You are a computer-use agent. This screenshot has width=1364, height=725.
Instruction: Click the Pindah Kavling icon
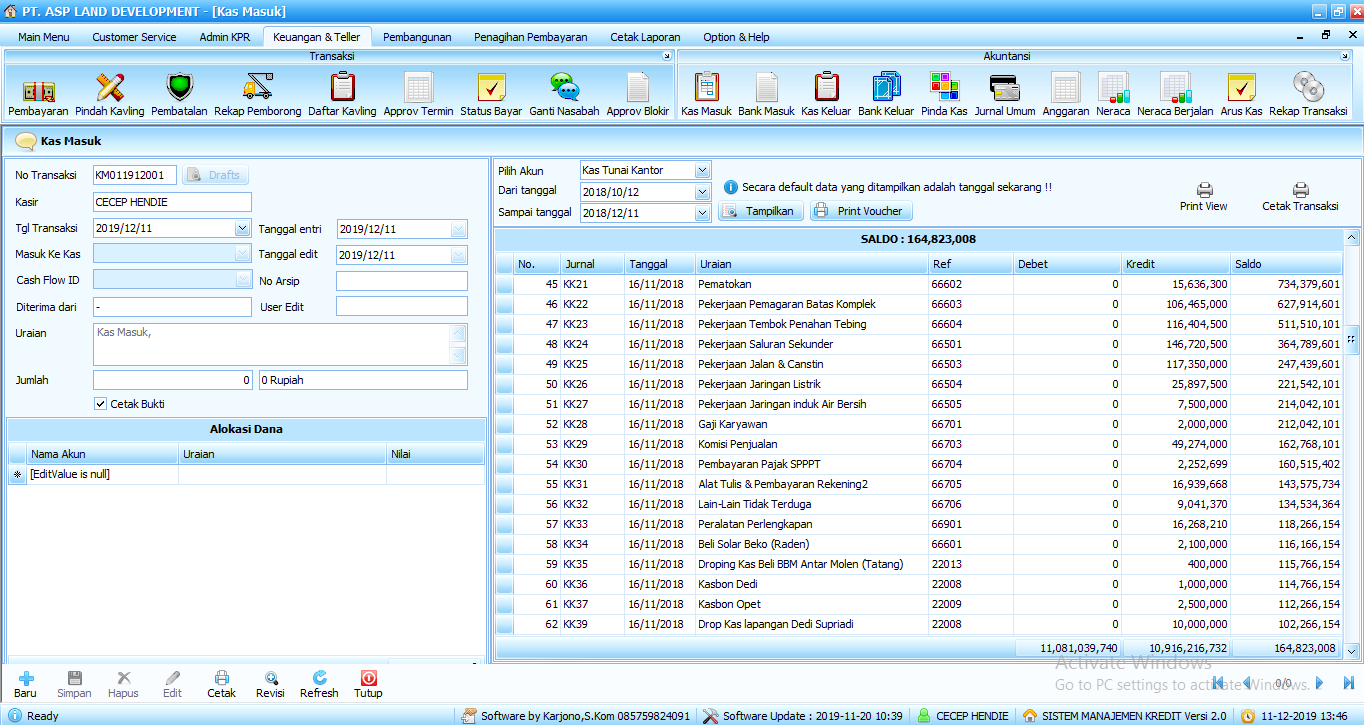pos(109,89)
